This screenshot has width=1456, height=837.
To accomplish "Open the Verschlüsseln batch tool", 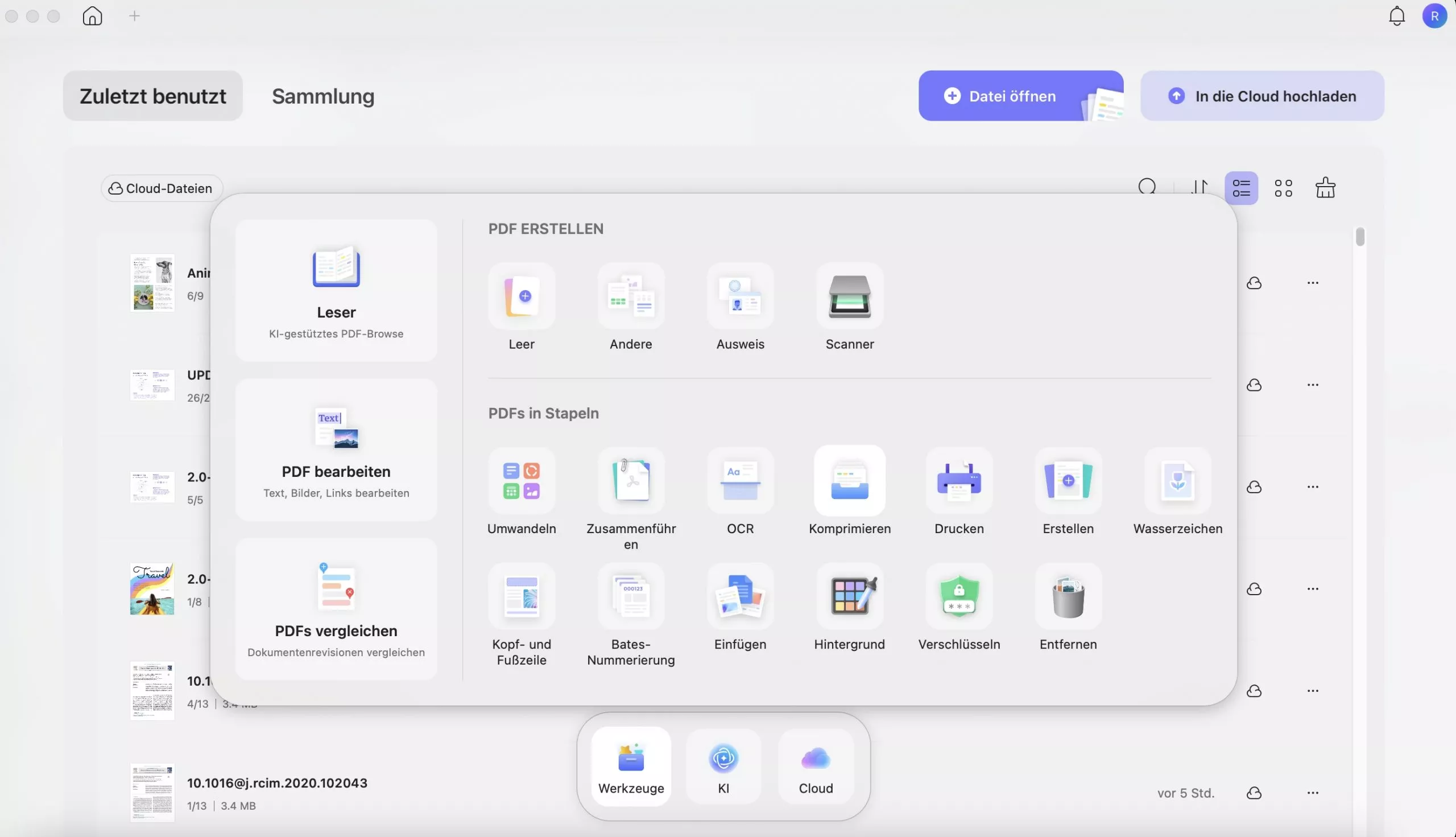I will pos(958,597).
